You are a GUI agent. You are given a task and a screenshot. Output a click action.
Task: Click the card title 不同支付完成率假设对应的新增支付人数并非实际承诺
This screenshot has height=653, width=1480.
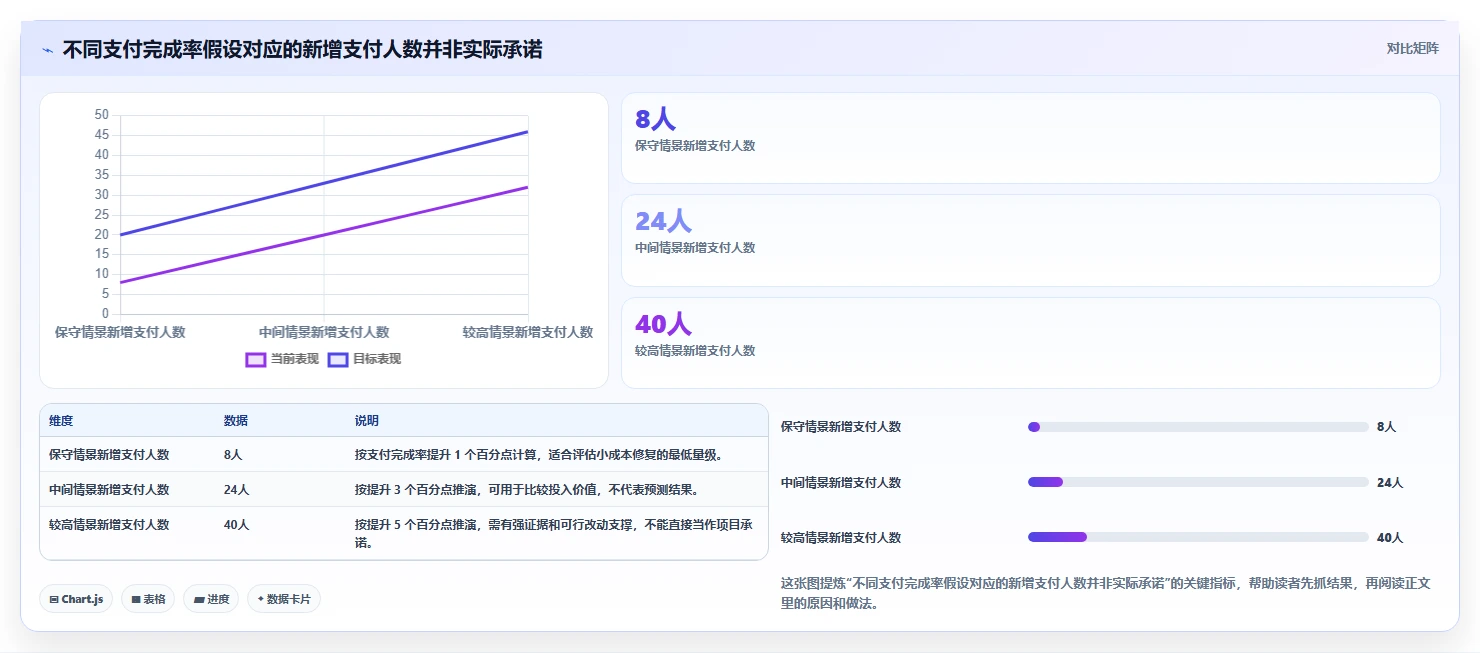click(x=302, y=49)
